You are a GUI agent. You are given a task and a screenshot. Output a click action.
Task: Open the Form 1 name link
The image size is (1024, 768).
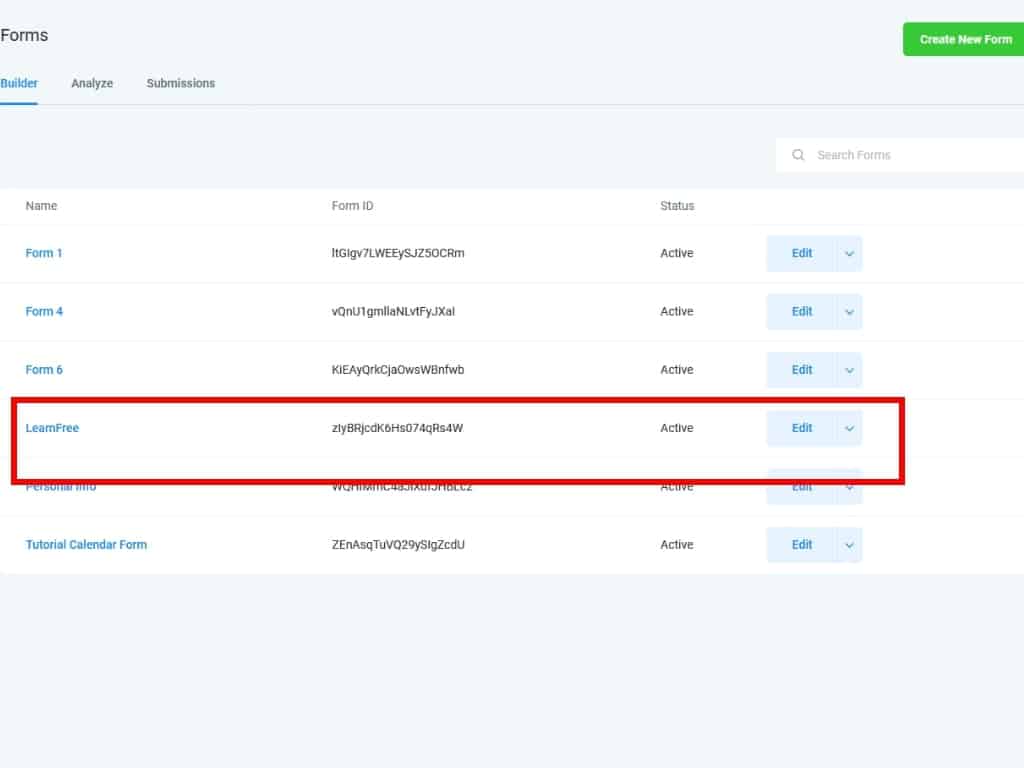point(44,253)
